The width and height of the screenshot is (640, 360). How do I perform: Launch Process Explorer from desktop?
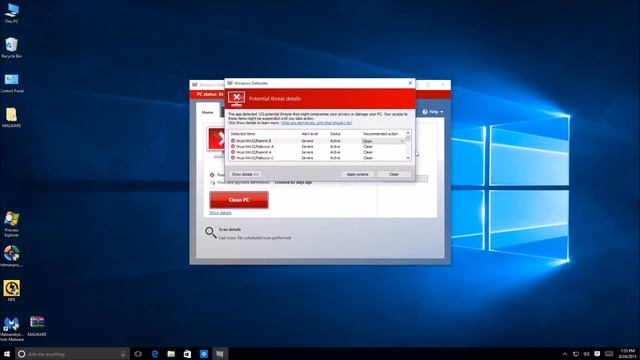point(11,224)
